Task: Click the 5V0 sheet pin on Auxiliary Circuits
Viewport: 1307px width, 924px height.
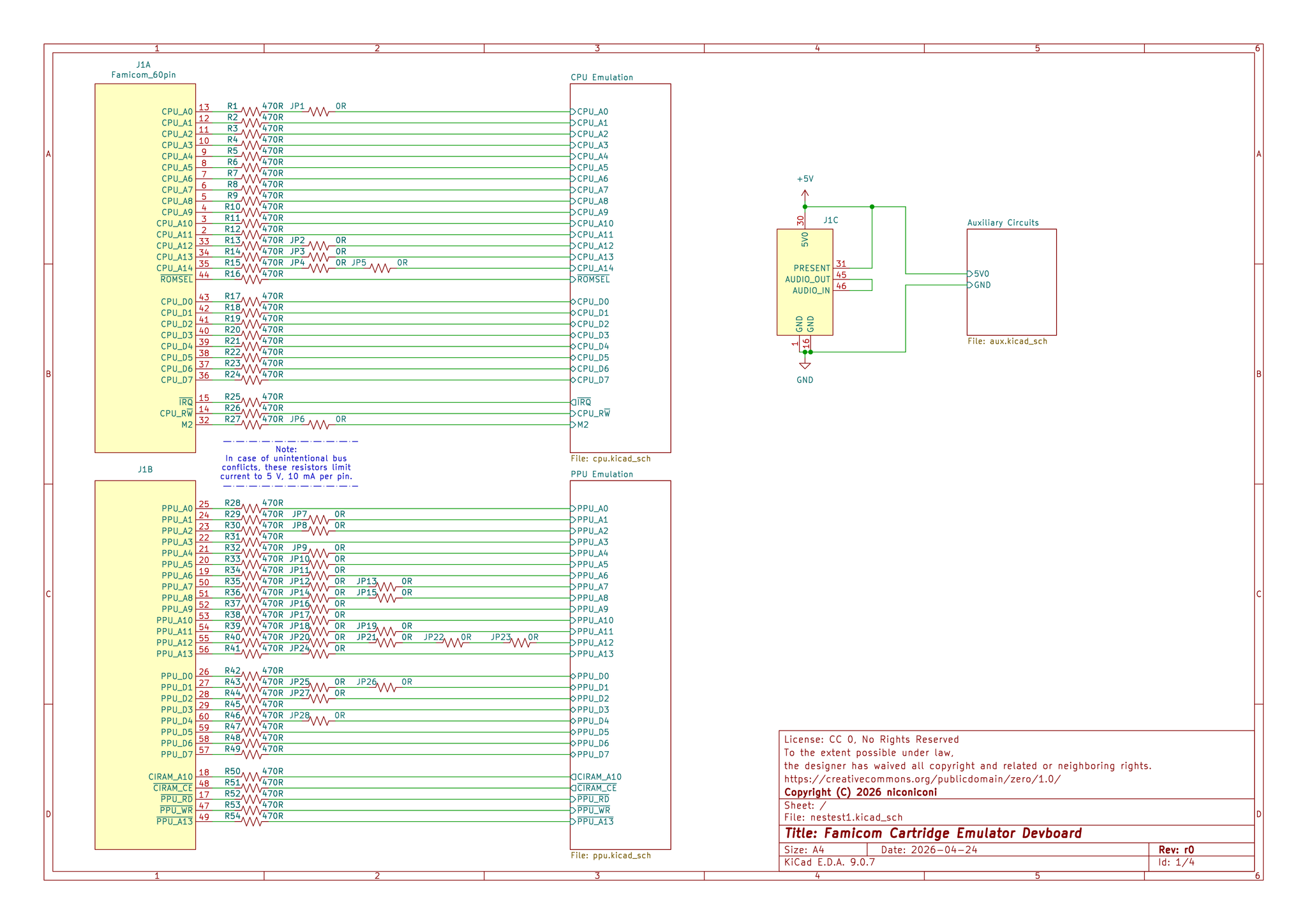Action: [x=979, y=274]
